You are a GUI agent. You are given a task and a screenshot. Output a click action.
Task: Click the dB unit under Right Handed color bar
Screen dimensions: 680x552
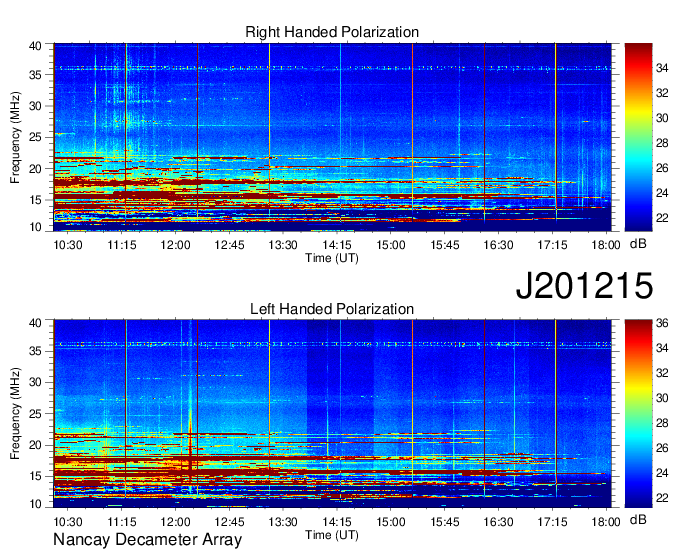(638, 243)
